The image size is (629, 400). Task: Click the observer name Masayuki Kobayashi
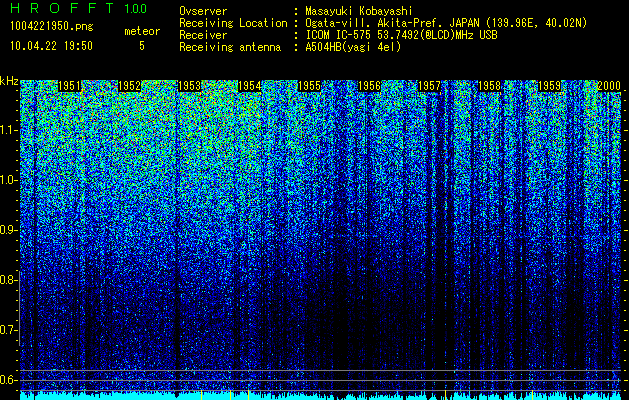click(x=359, y=11)
